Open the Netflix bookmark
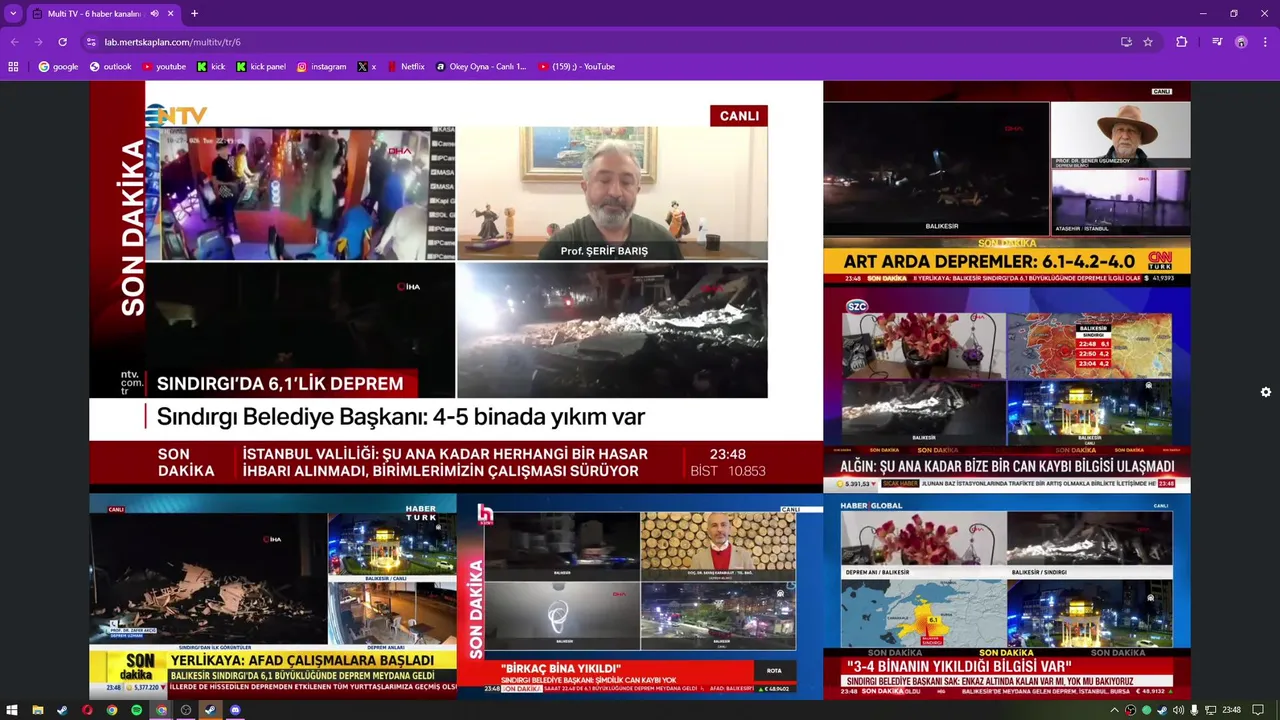The width and height of the screenshot is (1280, 720). coord(406,67)
